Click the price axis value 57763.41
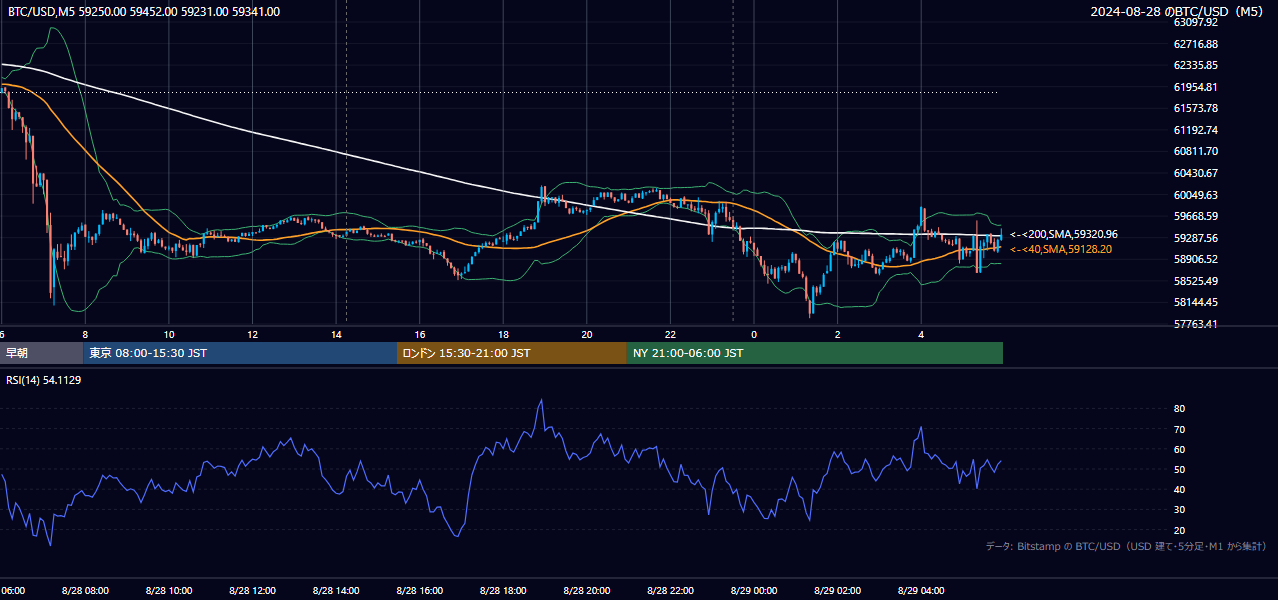The height and width of the screenshot is (600, 1278). tap(1196, 324)
